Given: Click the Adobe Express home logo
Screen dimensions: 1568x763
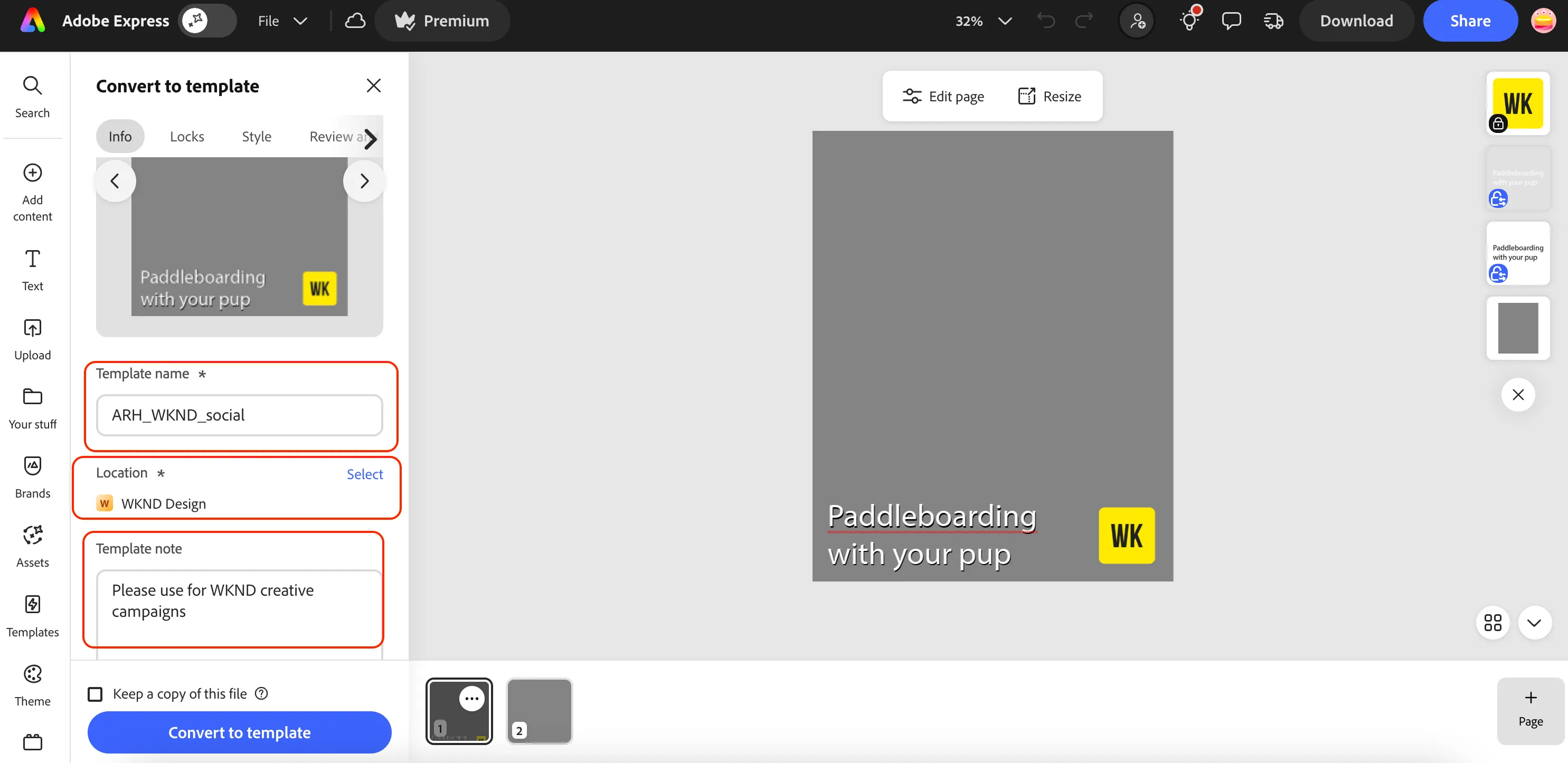Looking at the screenshot, I should (33, 21).
